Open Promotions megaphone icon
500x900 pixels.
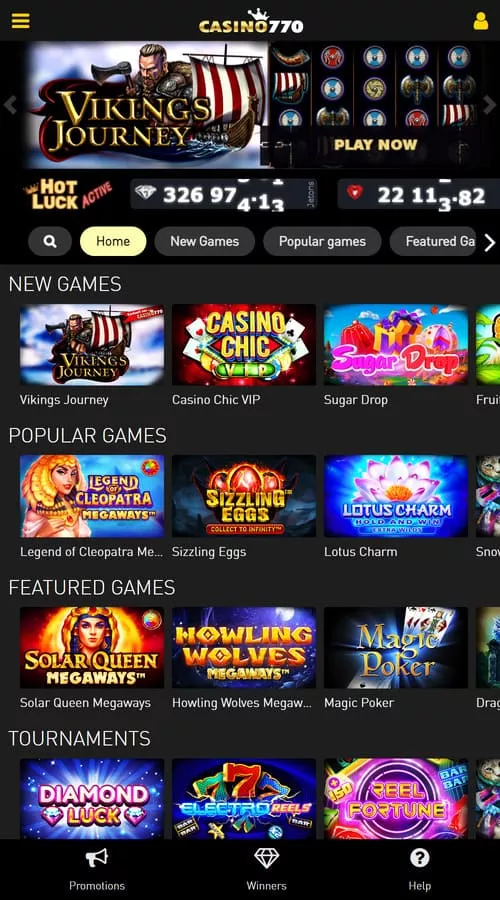pyautogui.click(x=96, y=859)
